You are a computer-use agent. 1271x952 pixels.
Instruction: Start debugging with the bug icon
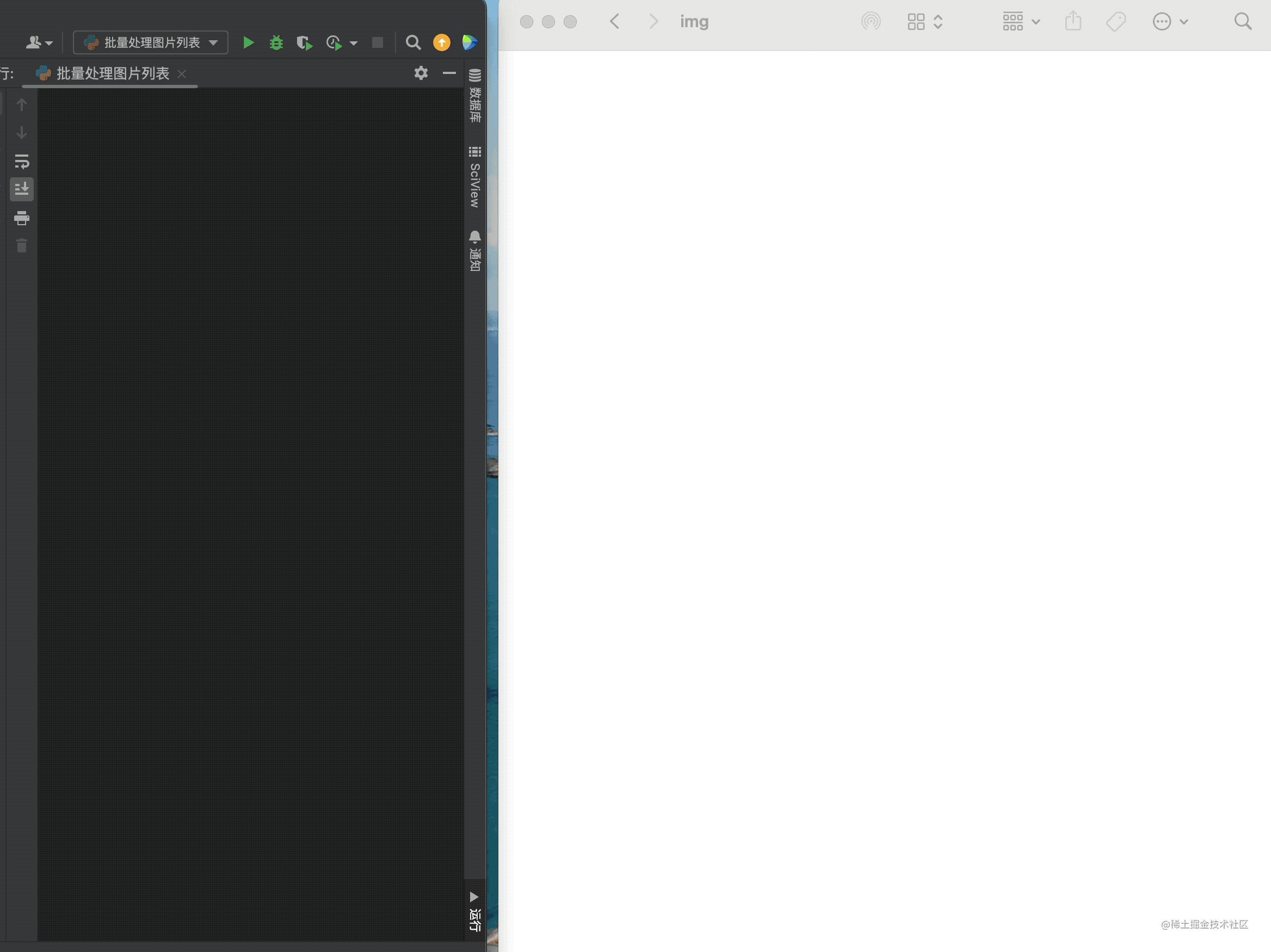point(276,42)
